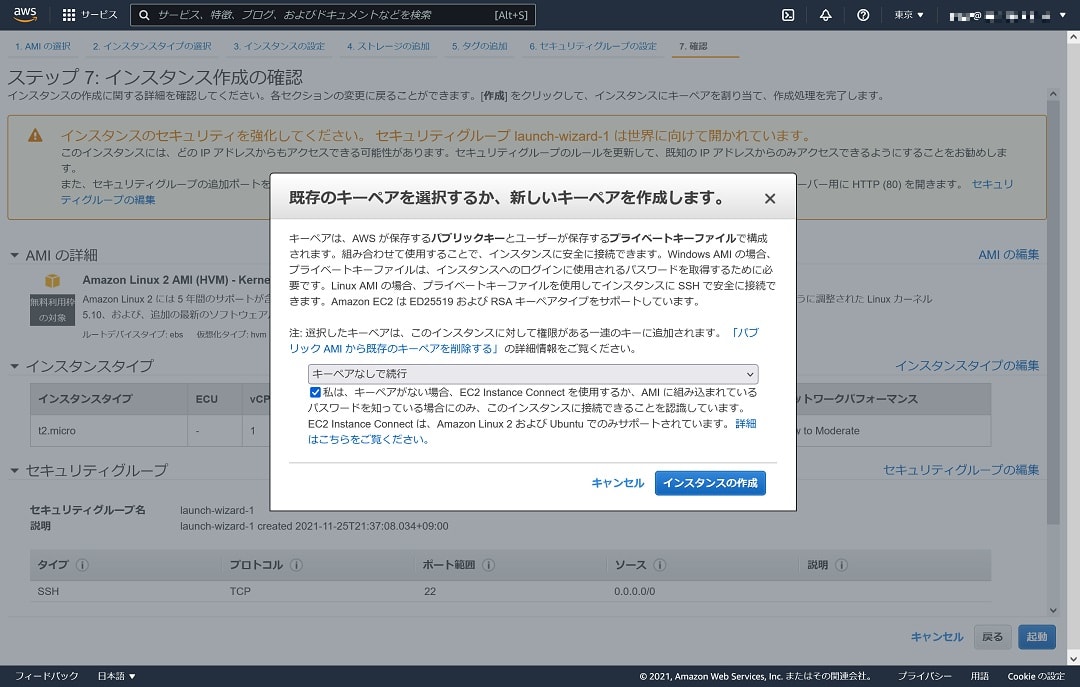Go to step 1. AMI の選択 tab

coord(43,46)
